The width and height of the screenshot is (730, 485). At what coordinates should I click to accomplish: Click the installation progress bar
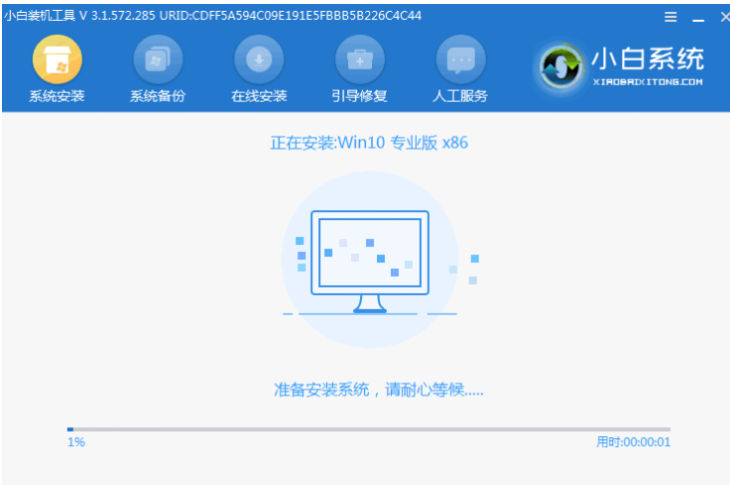coord(369,428)
